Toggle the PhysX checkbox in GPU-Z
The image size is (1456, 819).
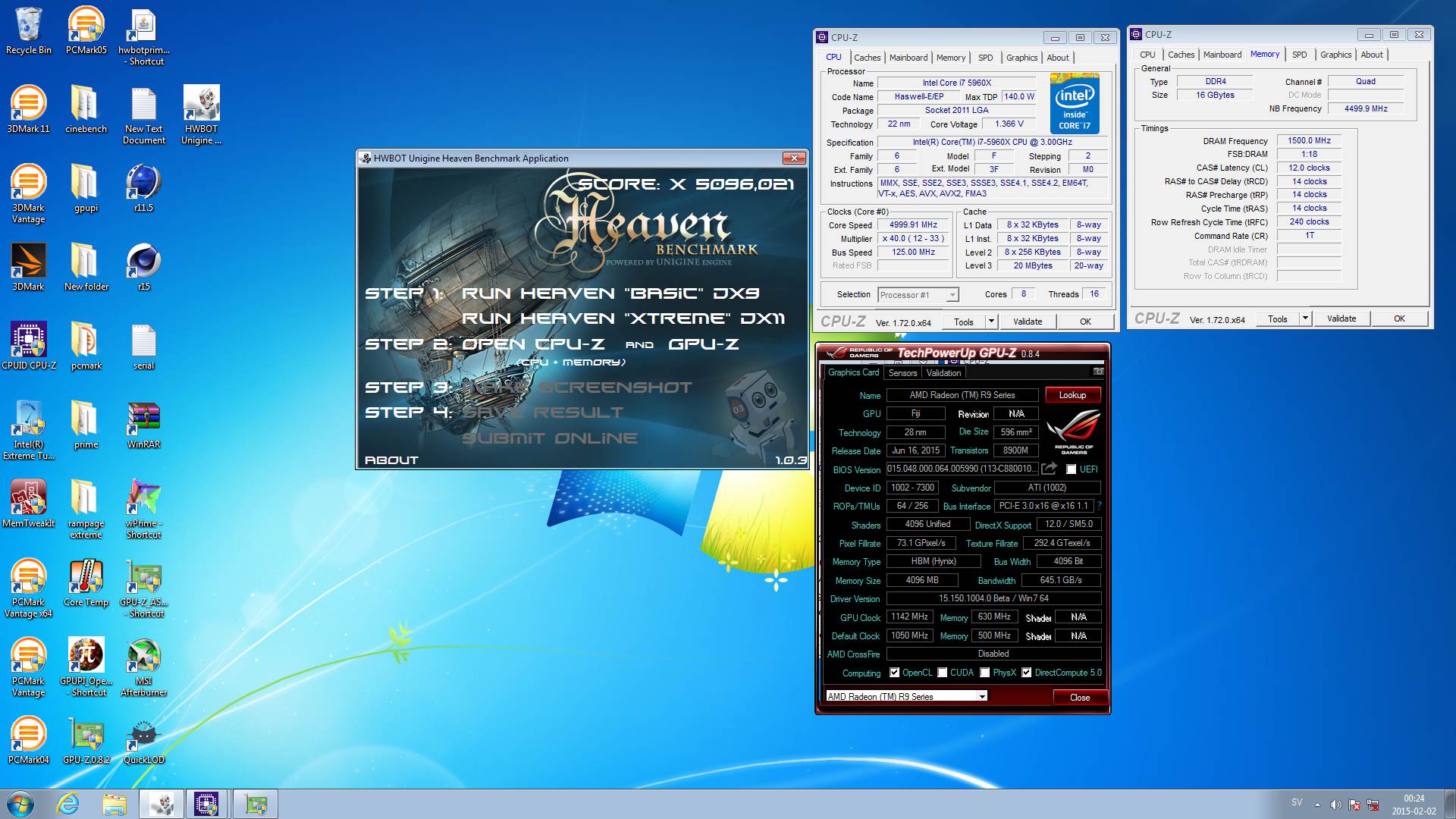point(985,673)
